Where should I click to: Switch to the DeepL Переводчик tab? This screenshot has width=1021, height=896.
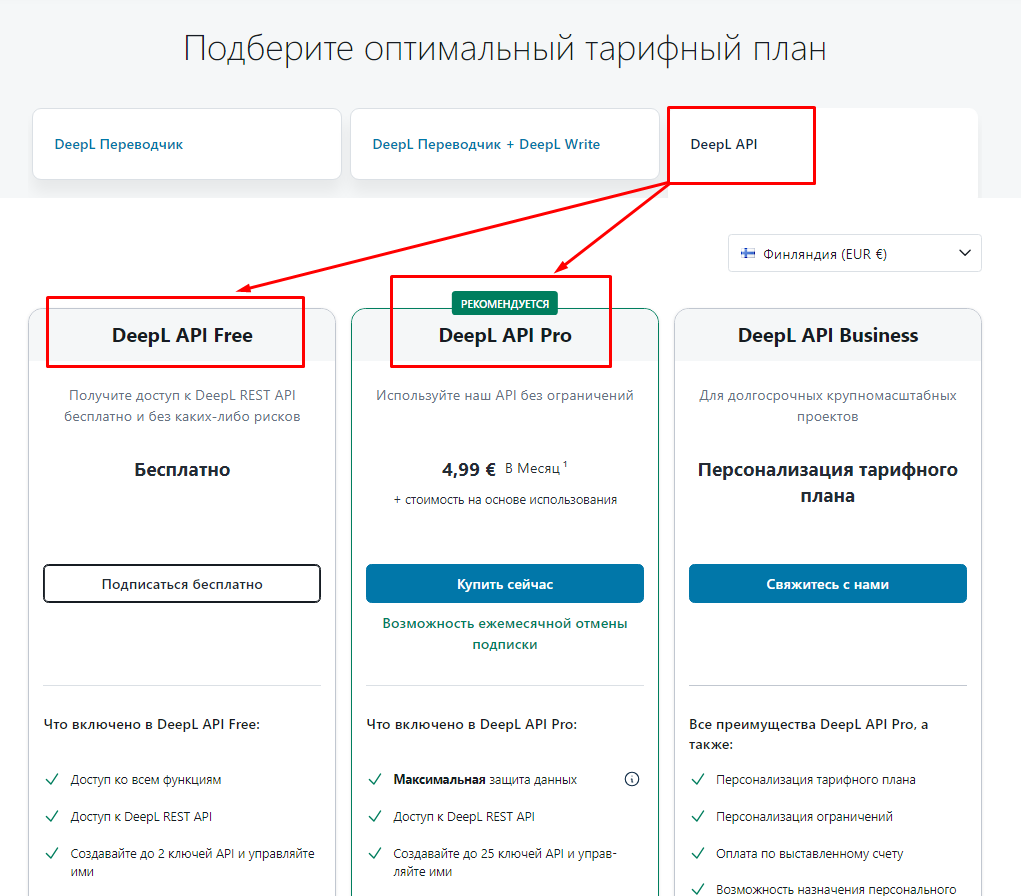[186, 144]
